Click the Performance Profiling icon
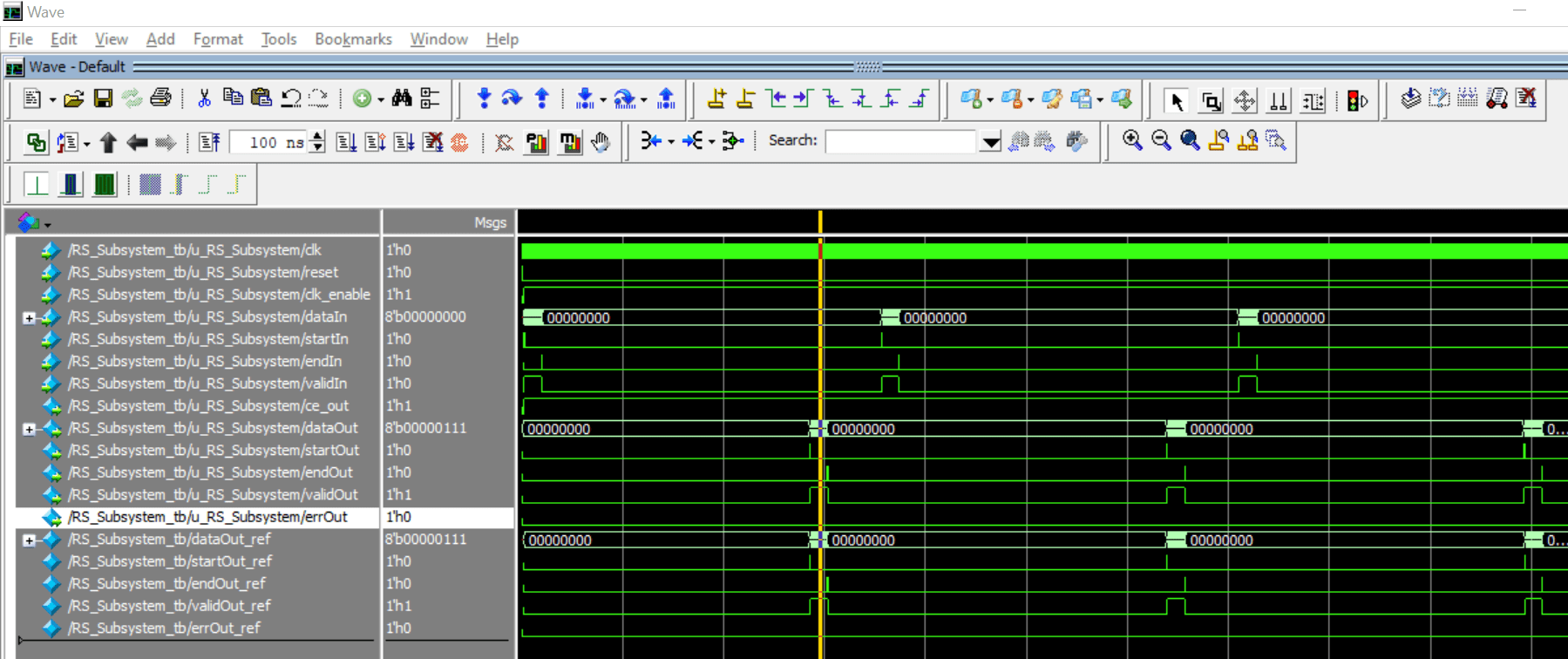This screenshot has height=659, width=1568. [x=536, y=142]
